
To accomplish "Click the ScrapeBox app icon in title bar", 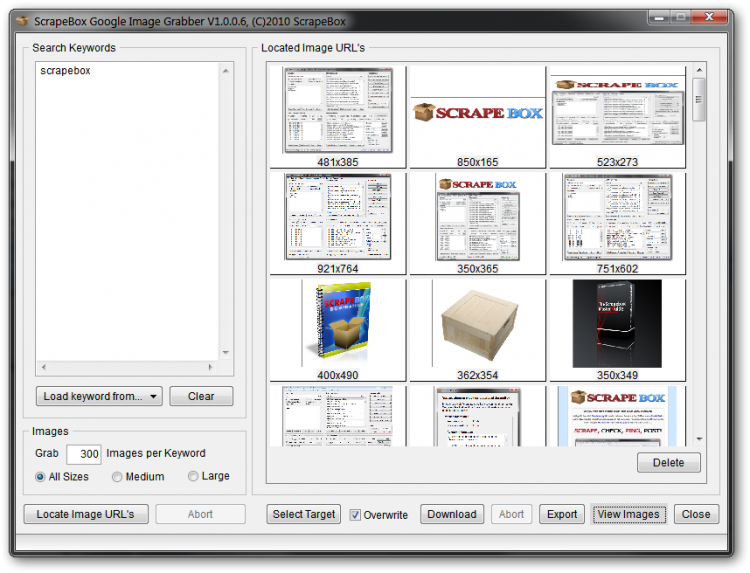I will [x=22, y=21].
